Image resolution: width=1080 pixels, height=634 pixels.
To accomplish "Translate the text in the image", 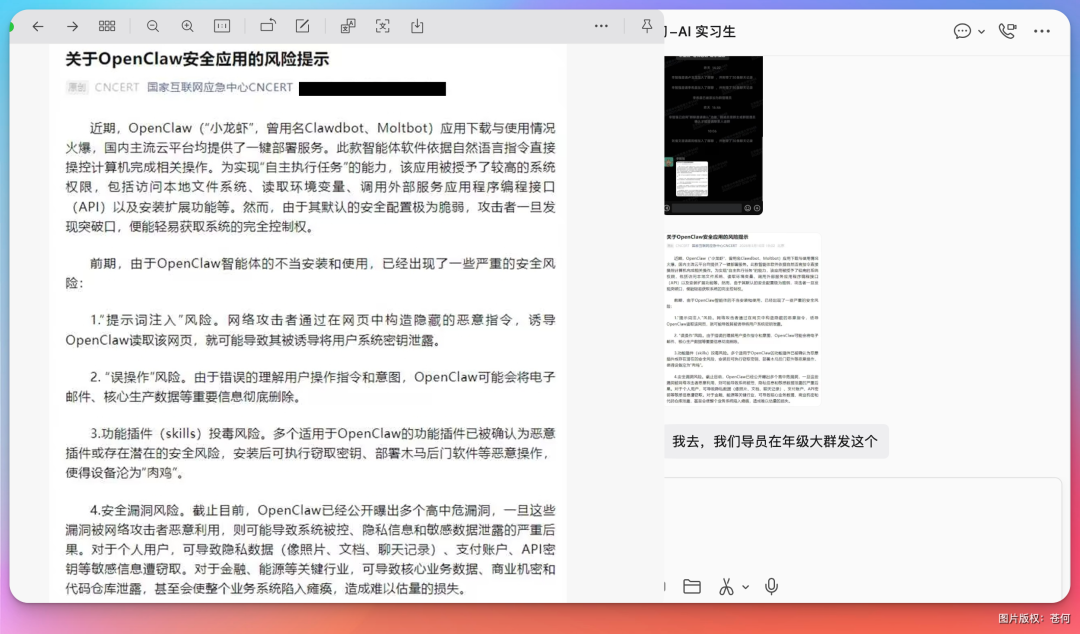I will [x=347, y=26].
